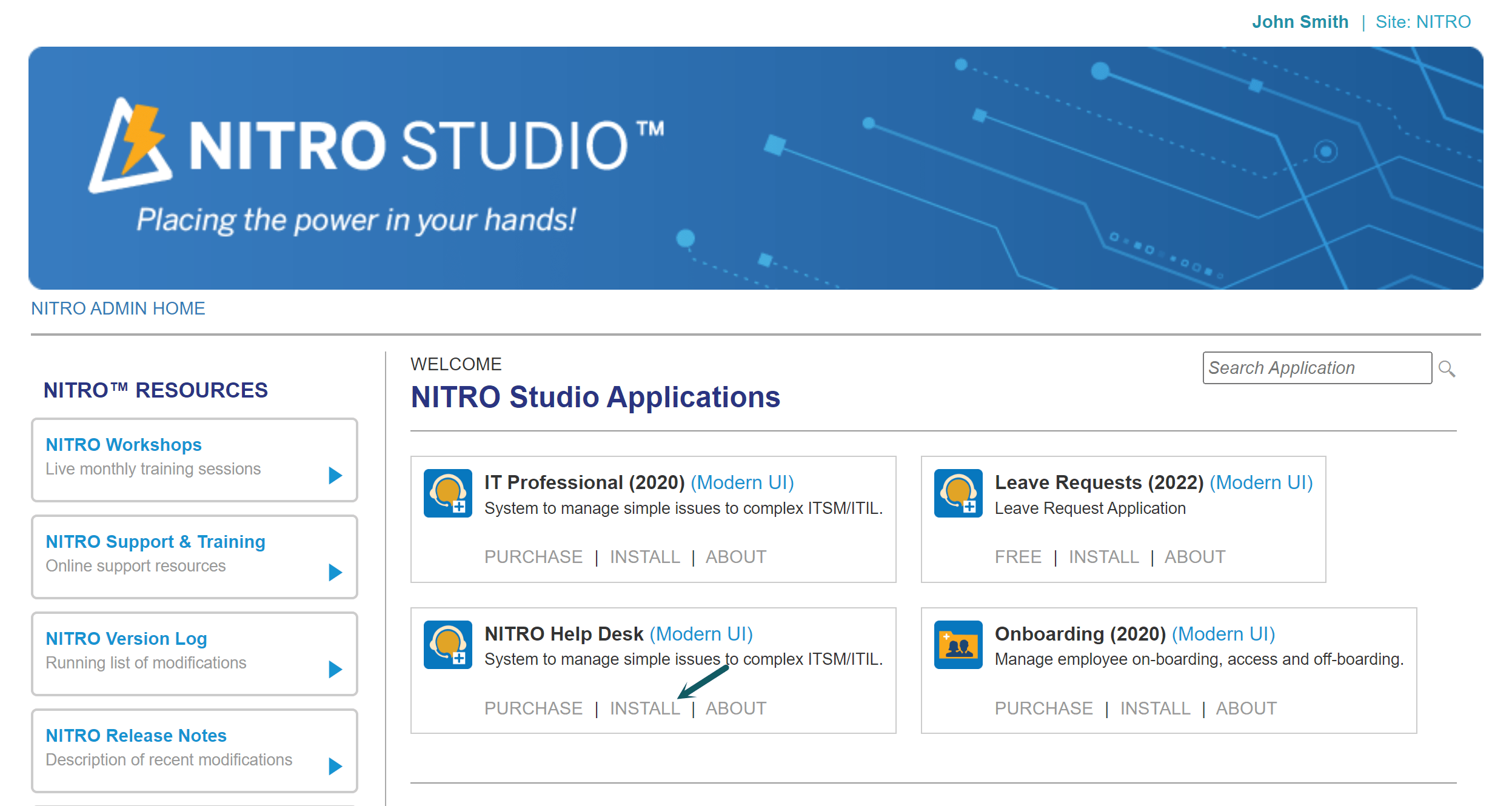Open NITRO Support & Training arrow
This screenshot has width=1512, height=806.
[335, 572]
